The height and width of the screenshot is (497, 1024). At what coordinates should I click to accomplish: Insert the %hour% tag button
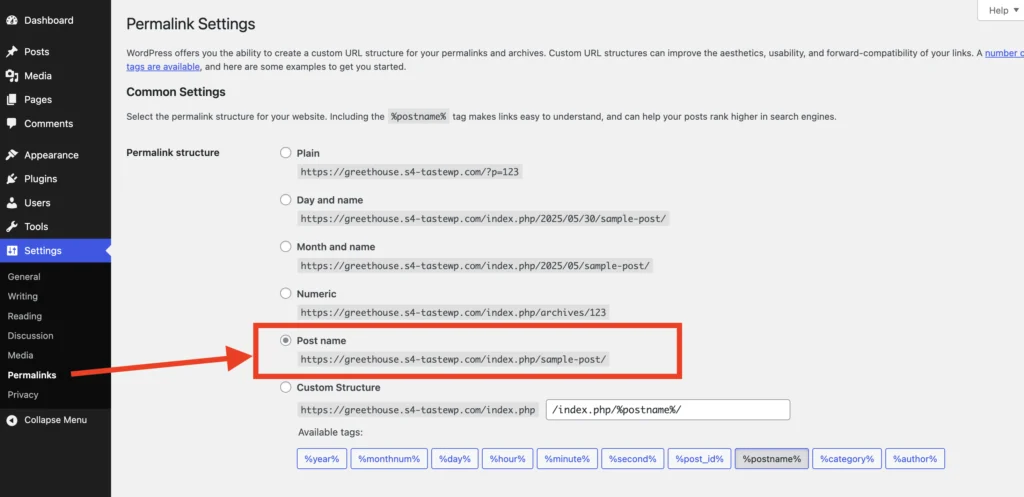508,458
